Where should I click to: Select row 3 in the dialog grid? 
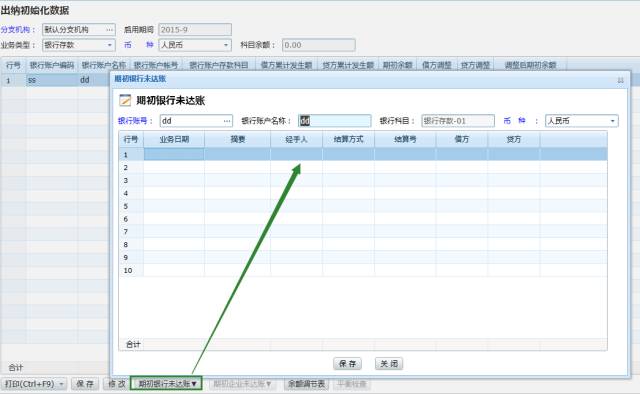click(363, 180)
